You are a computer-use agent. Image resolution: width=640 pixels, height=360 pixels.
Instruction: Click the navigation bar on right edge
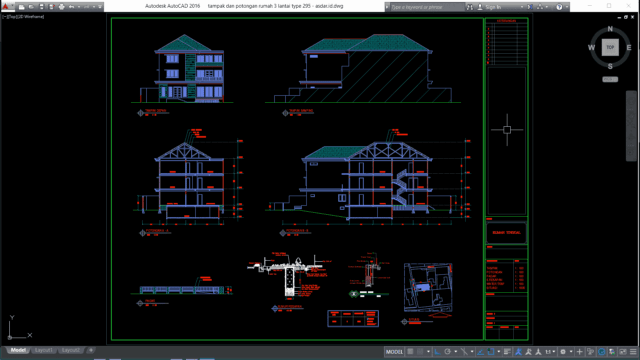(631, 126)
